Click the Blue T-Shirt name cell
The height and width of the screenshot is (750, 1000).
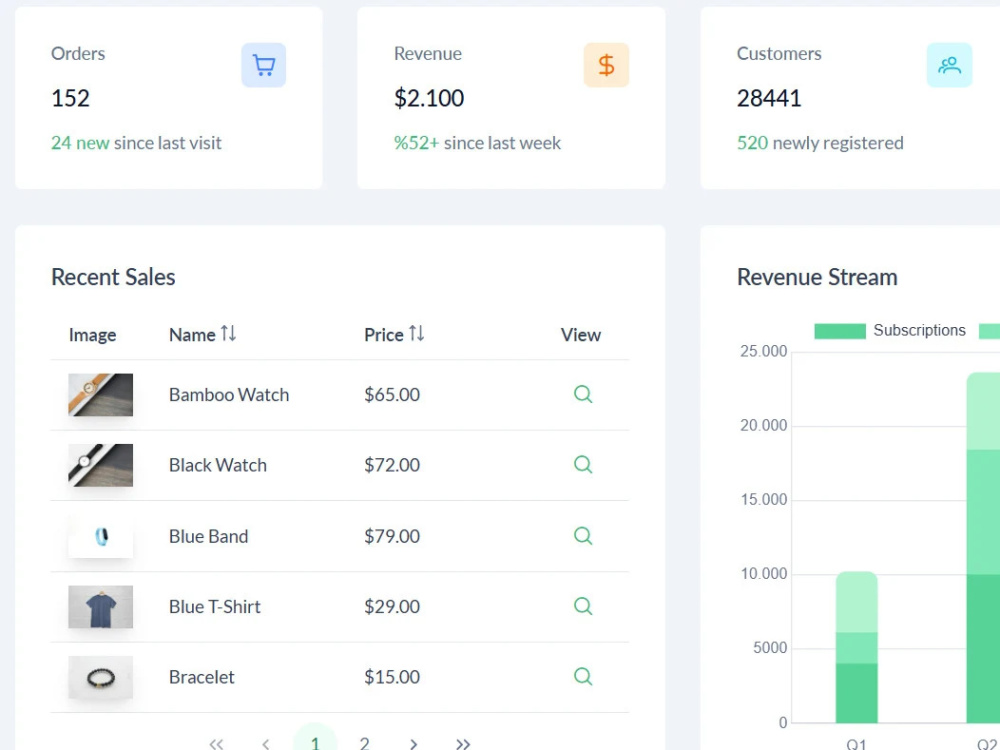[215, 607]
